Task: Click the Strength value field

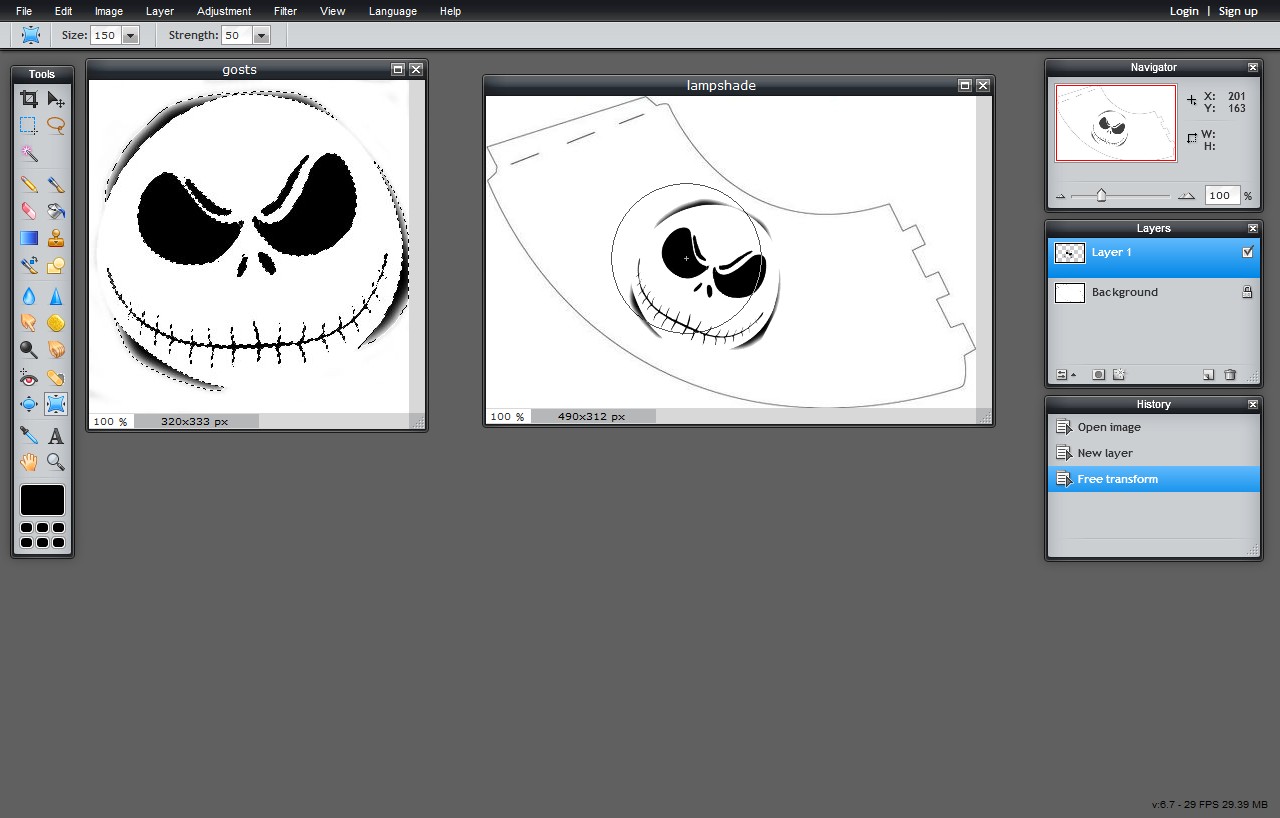Action: click(236, 35)
